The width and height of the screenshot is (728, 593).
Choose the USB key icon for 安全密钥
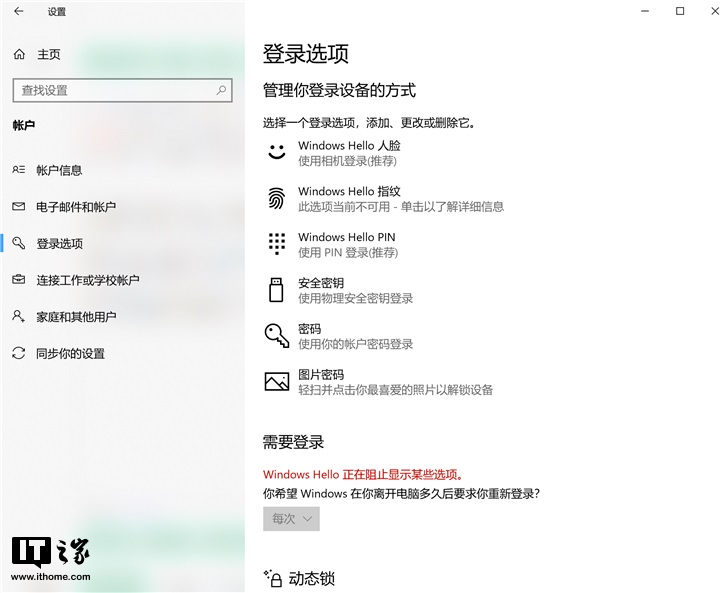pos(276,290)
